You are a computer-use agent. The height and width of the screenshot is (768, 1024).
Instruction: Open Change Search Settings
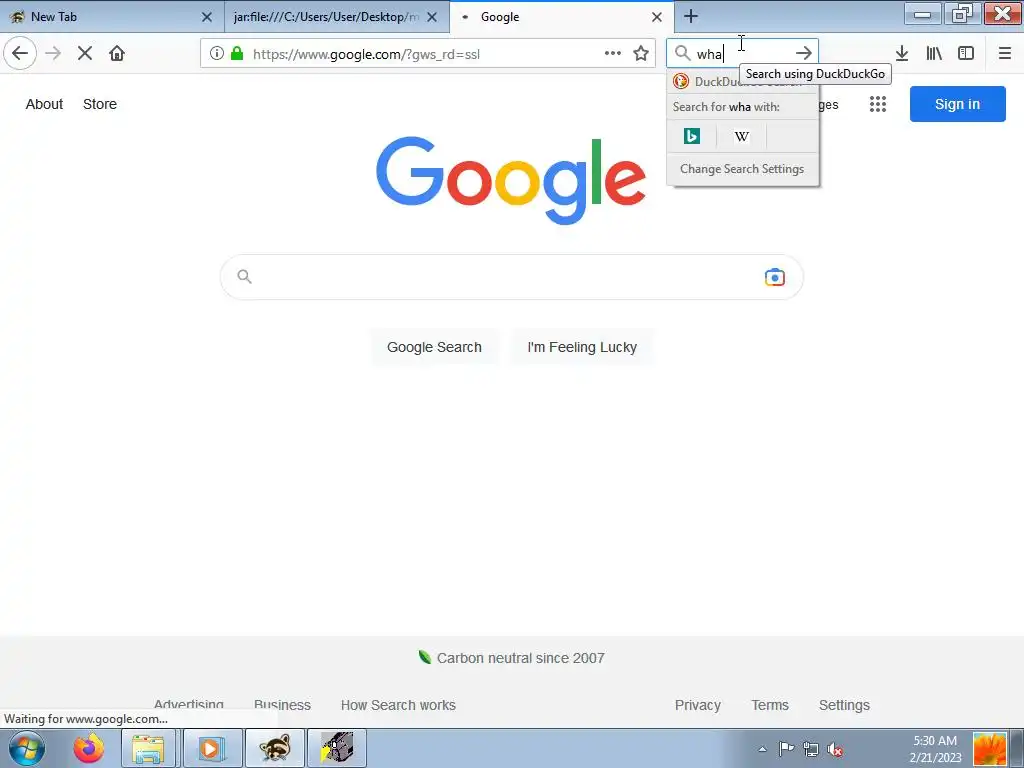[x=742, y=168]
